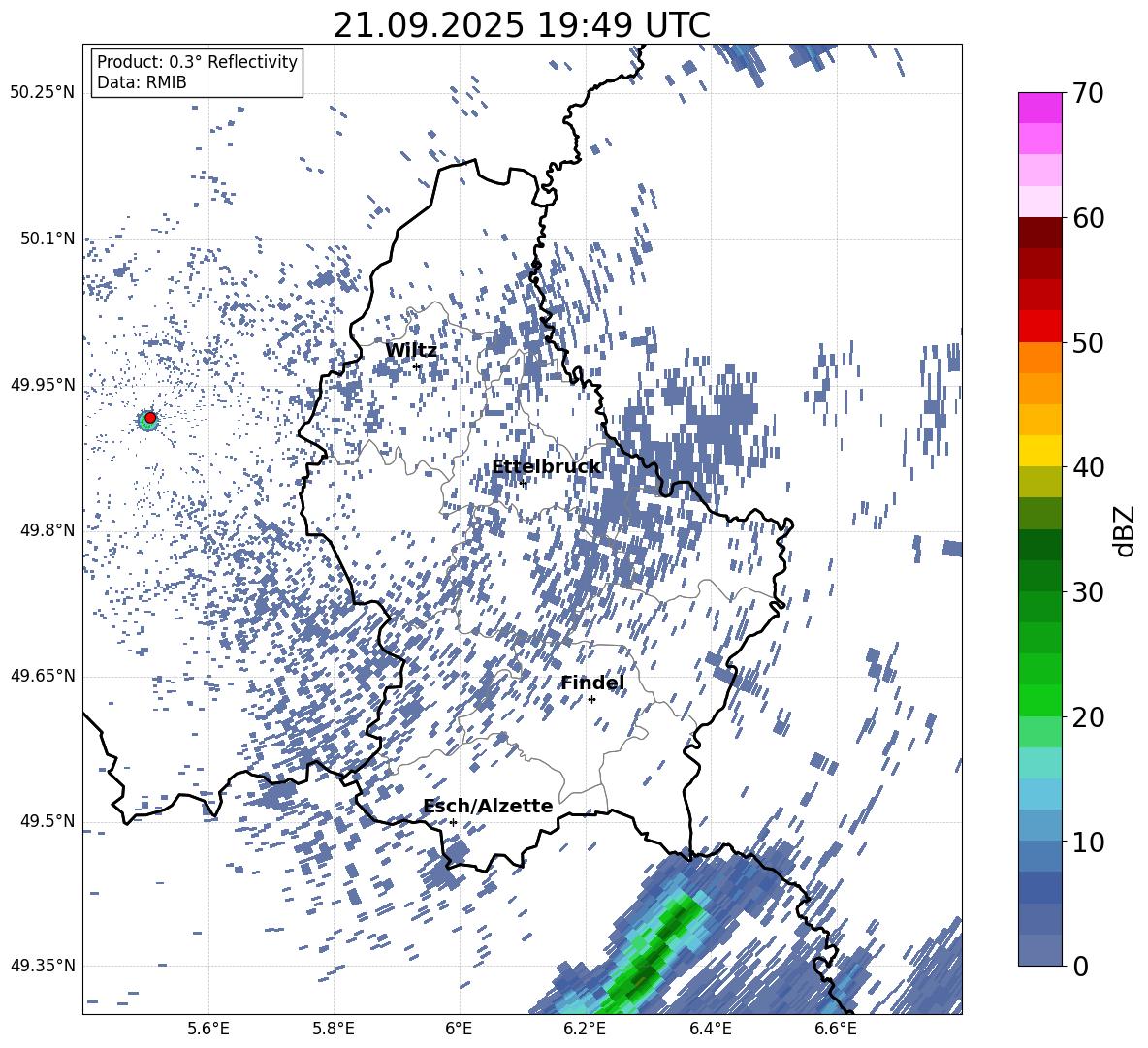Click the 50 label on the colorbar

(1088, 343)
